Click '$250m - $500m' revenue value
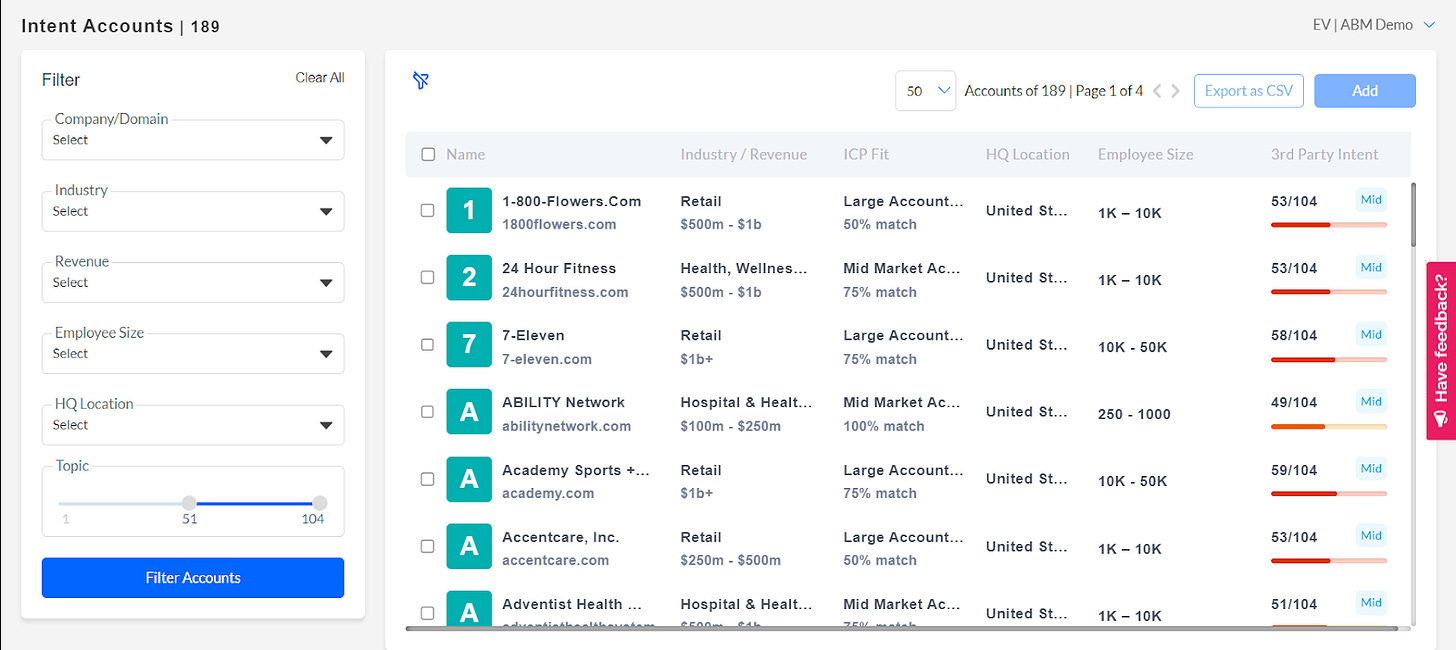Image resolution: width=1456 pixels, height=650 pixels. click(x=731, y=560)
